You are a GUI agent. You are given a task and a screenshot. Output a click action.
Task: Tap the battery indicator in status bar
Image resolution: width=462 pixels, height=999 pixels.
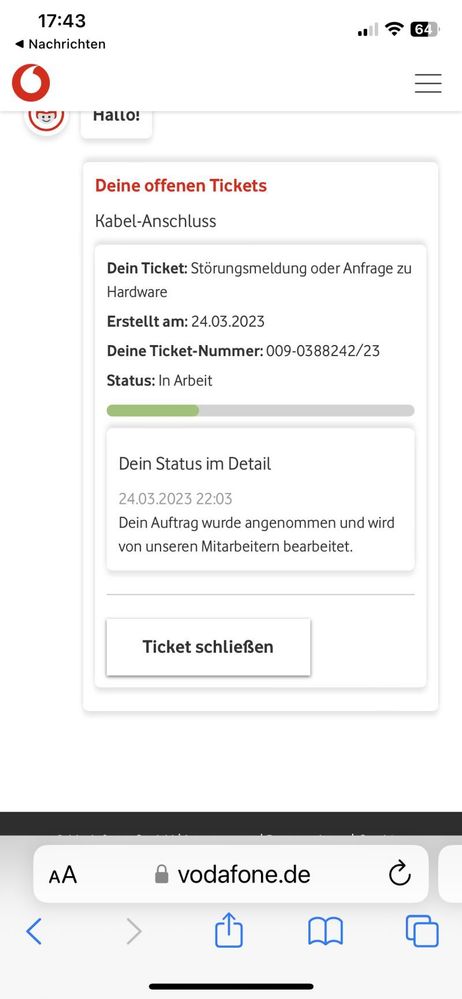coord(424,29)
